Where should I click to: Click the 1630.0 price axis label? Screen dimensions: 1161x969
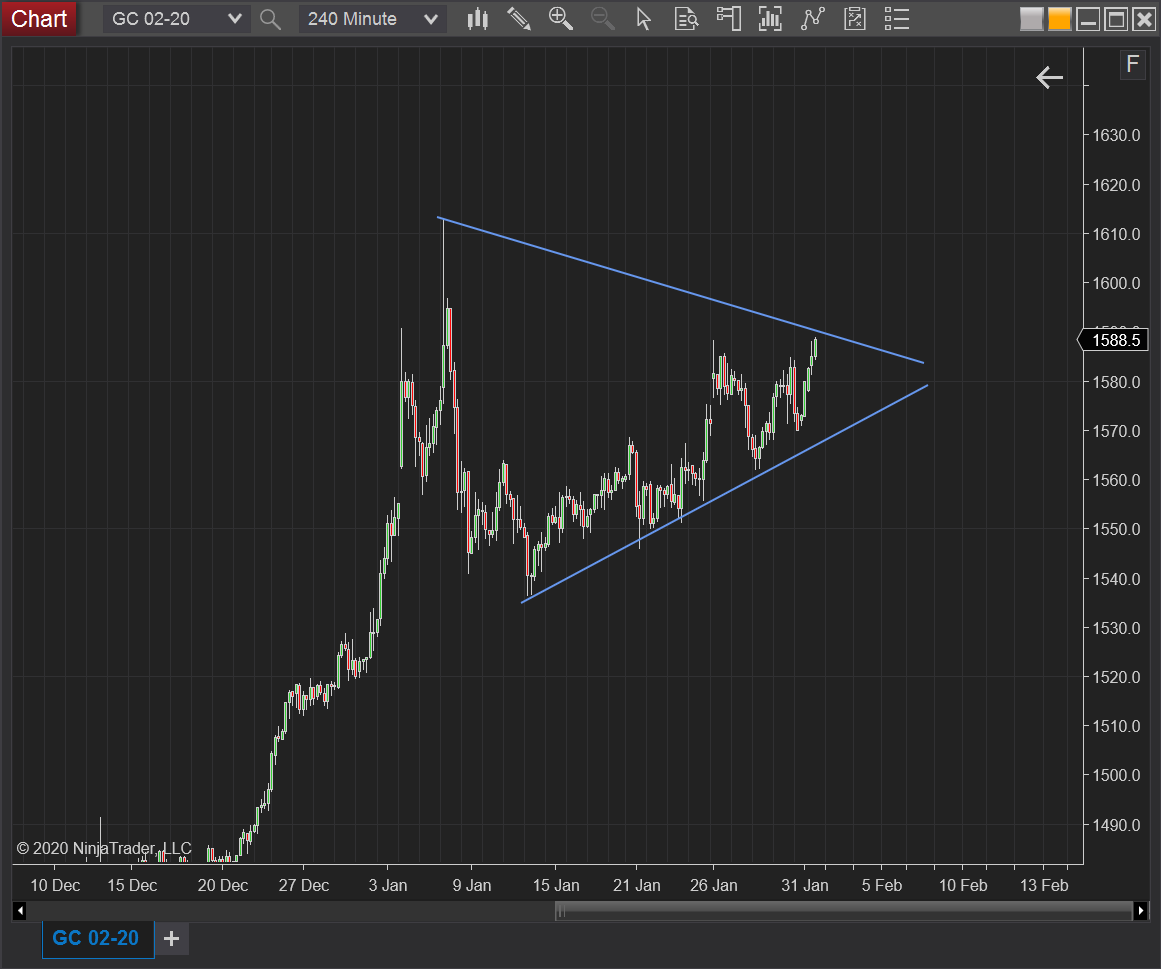pos(1117,135)
